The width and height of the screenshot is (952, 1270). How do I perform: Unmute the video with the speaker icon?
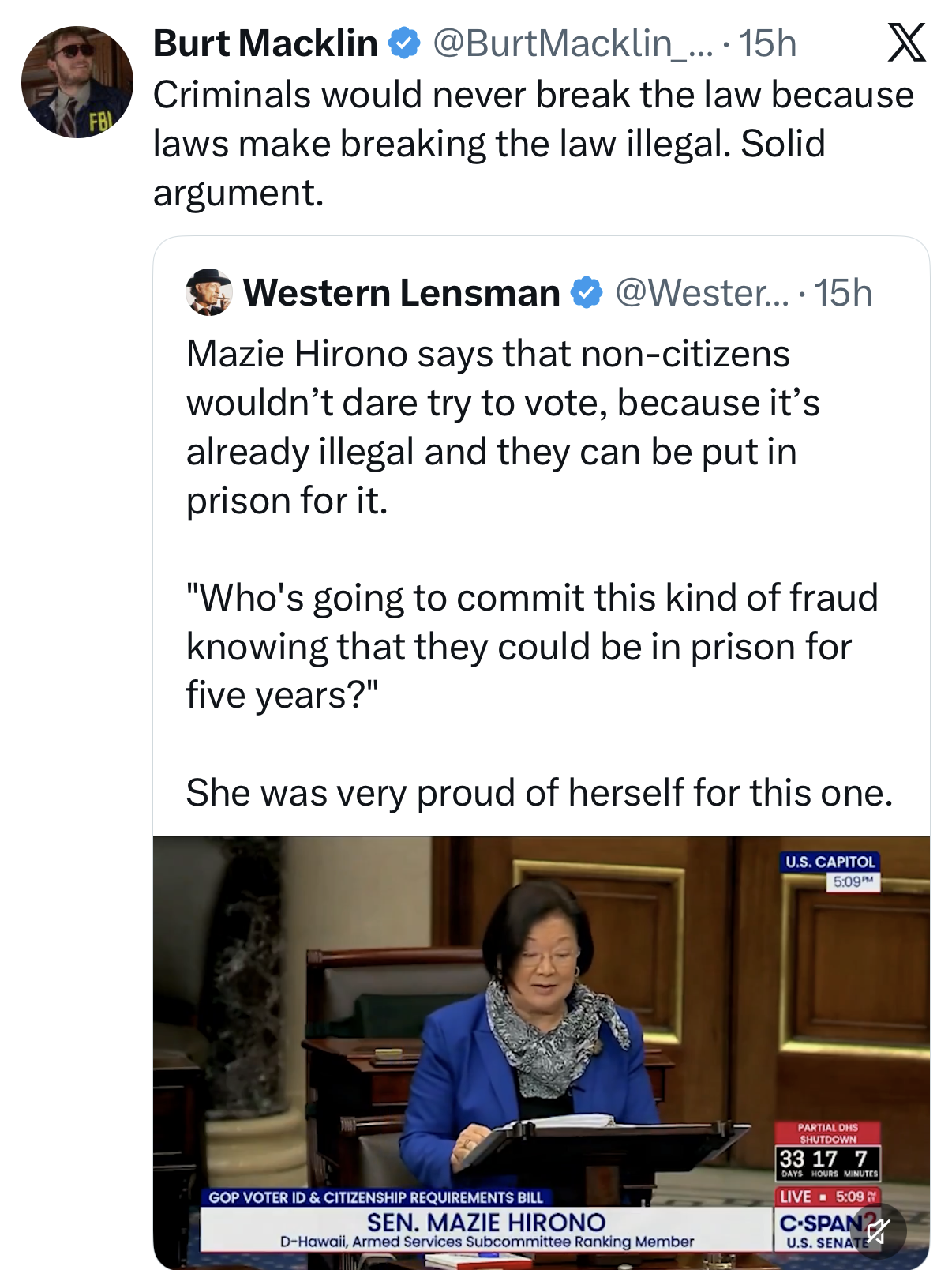point(878,1230)
